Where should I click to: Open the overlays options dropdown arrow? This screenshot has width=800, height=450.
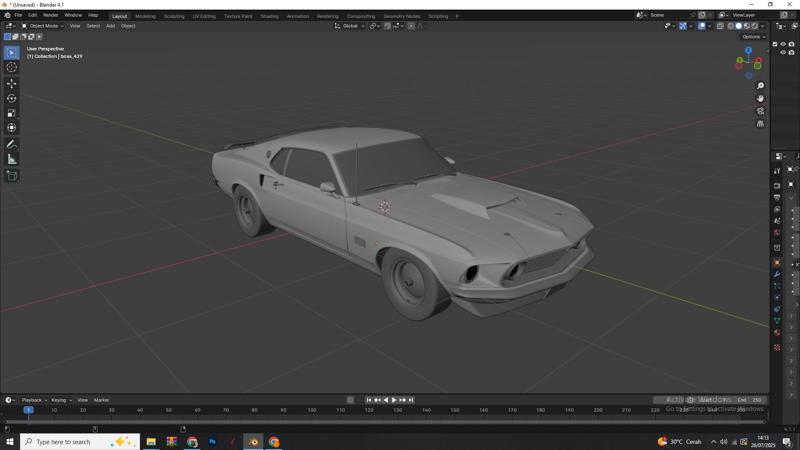(x=709, y=26)
